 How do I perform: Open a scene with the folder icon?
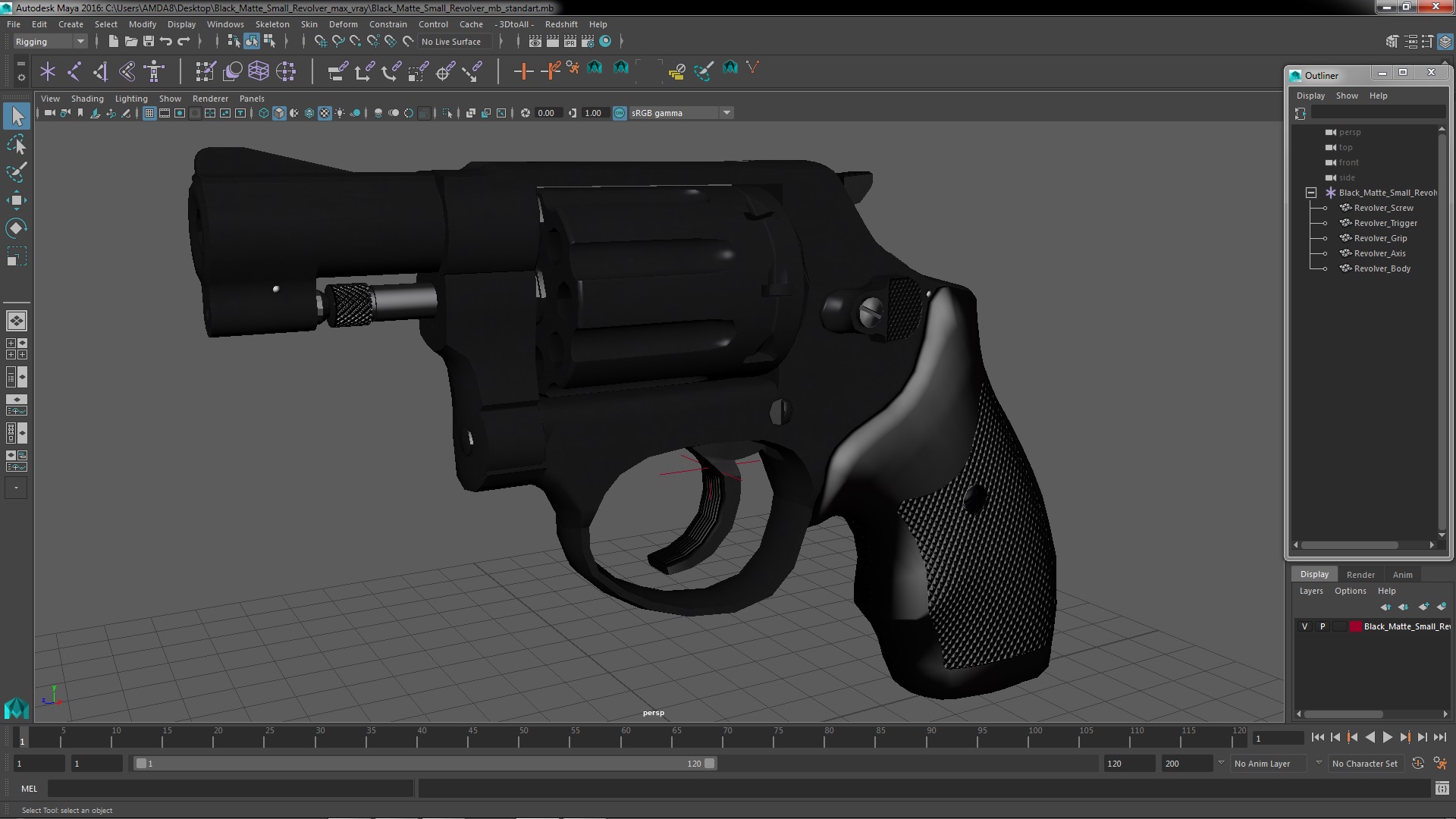pos(130,42)
